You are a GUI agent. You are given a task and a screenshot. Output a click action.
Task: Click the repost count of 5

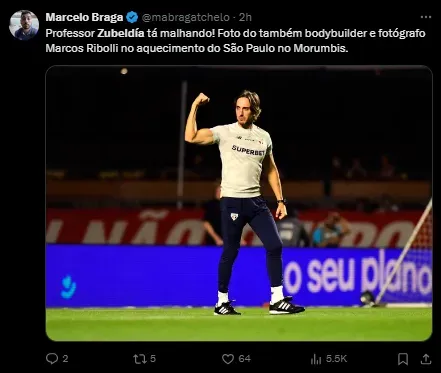point(153,359)
